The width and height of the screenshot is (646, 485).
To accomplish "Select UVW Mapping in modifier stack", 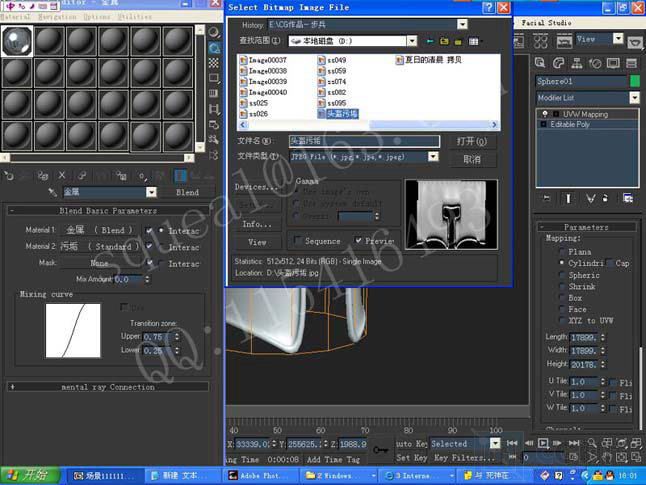I will coord(585,114).
